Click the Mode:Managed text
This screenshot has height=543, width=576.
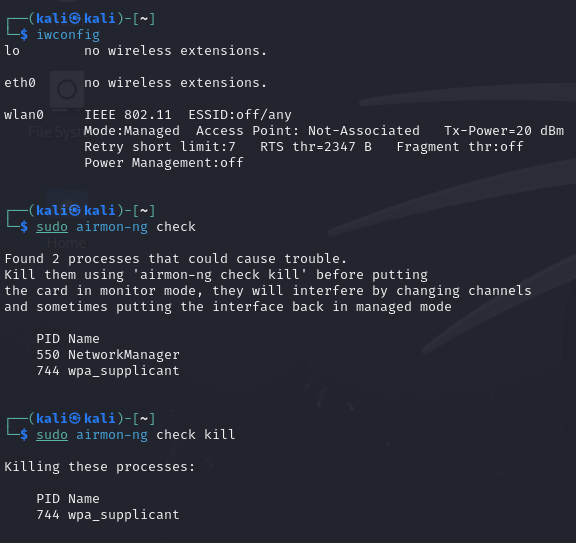(x=132, y=131)
